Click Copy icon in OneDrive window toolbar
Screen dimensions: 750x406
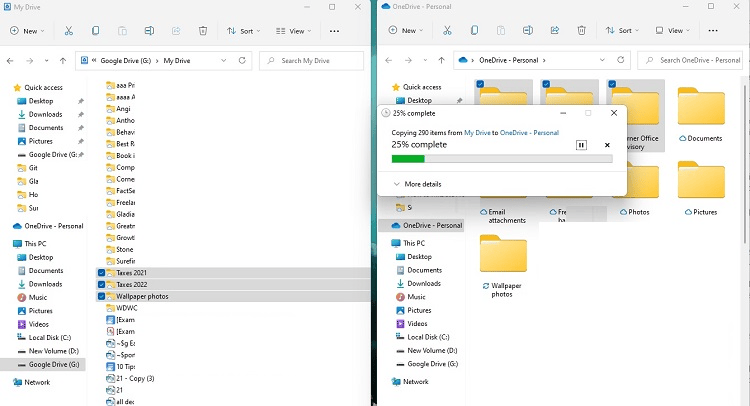pos(474,30)
